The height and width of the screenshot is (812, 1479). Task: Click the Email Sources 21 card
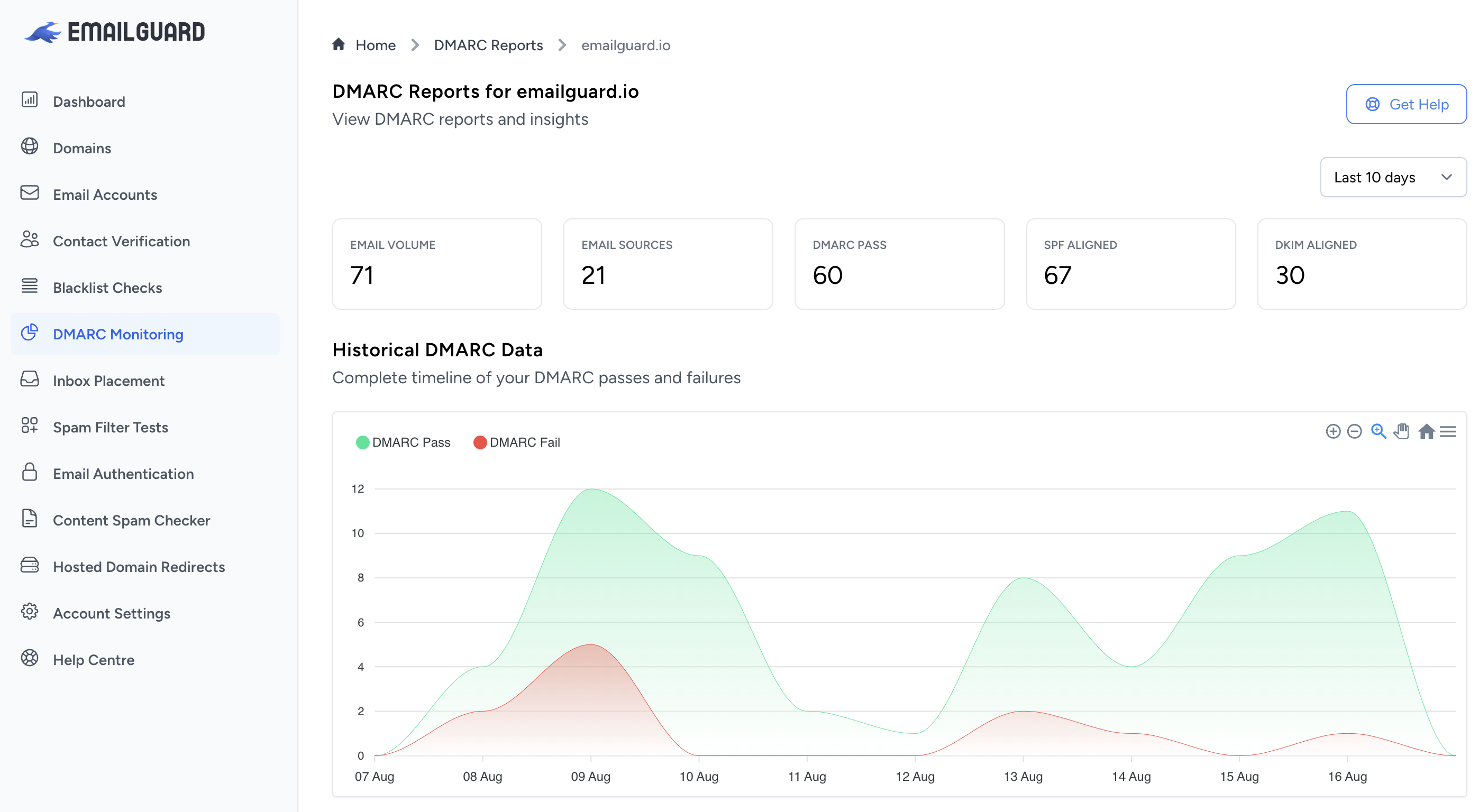(668, 264)
